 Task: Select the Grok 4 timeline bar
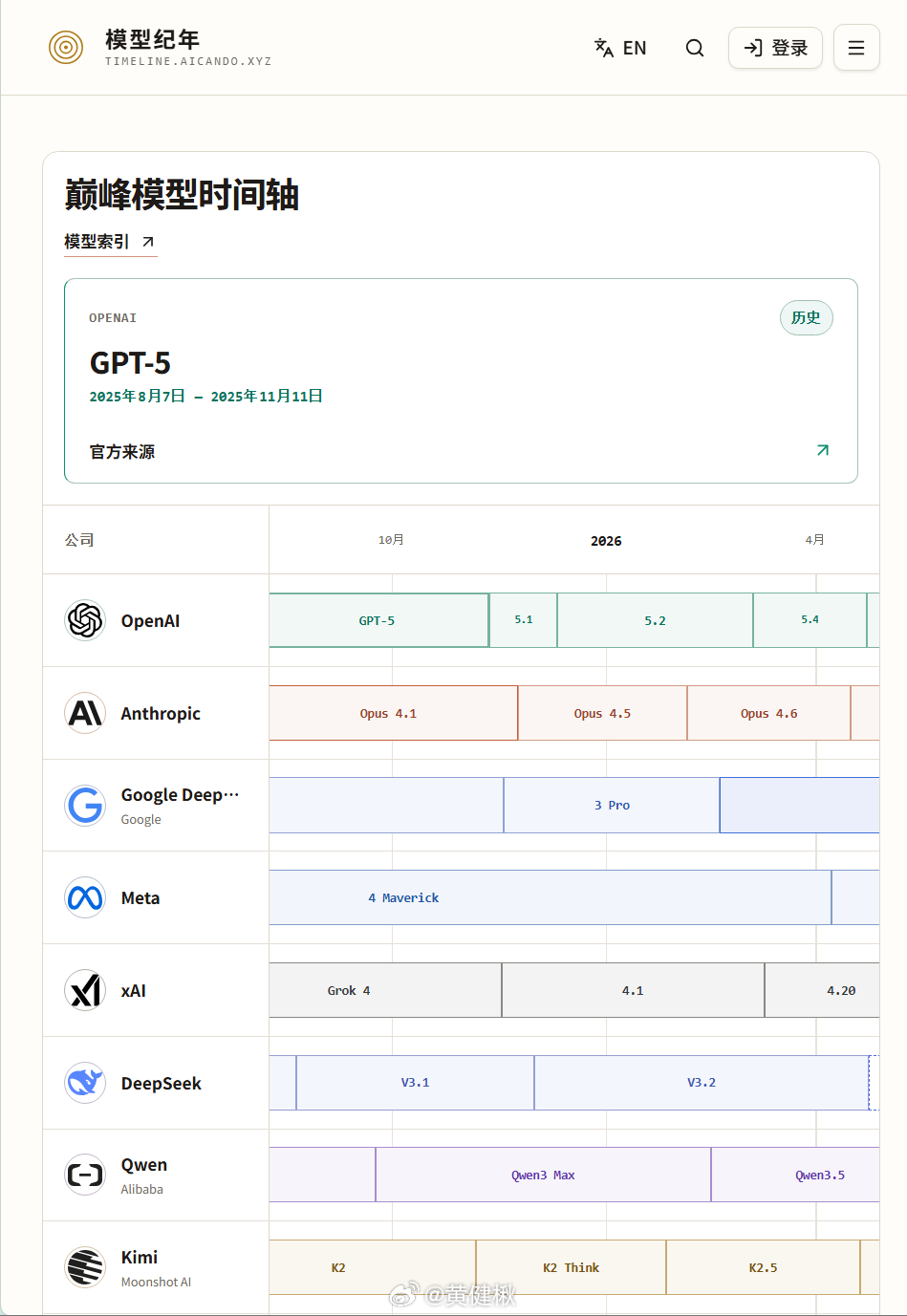385,990
